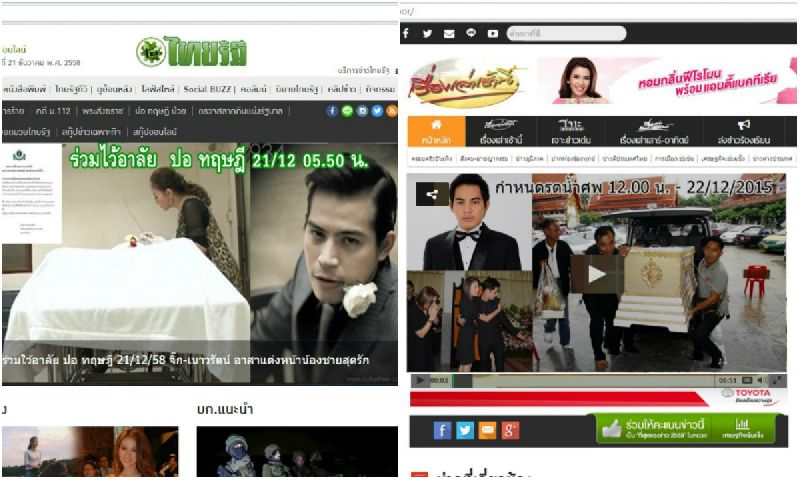Open Thairath's green LINE icon

[x=347, y=111]
